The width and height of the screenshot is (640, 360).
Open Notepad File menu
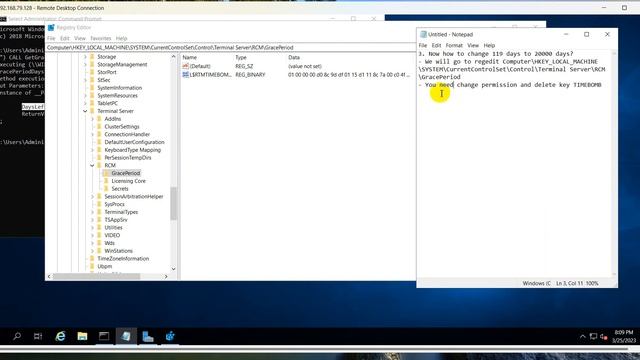pyautogui.click(x=423, y=45)
